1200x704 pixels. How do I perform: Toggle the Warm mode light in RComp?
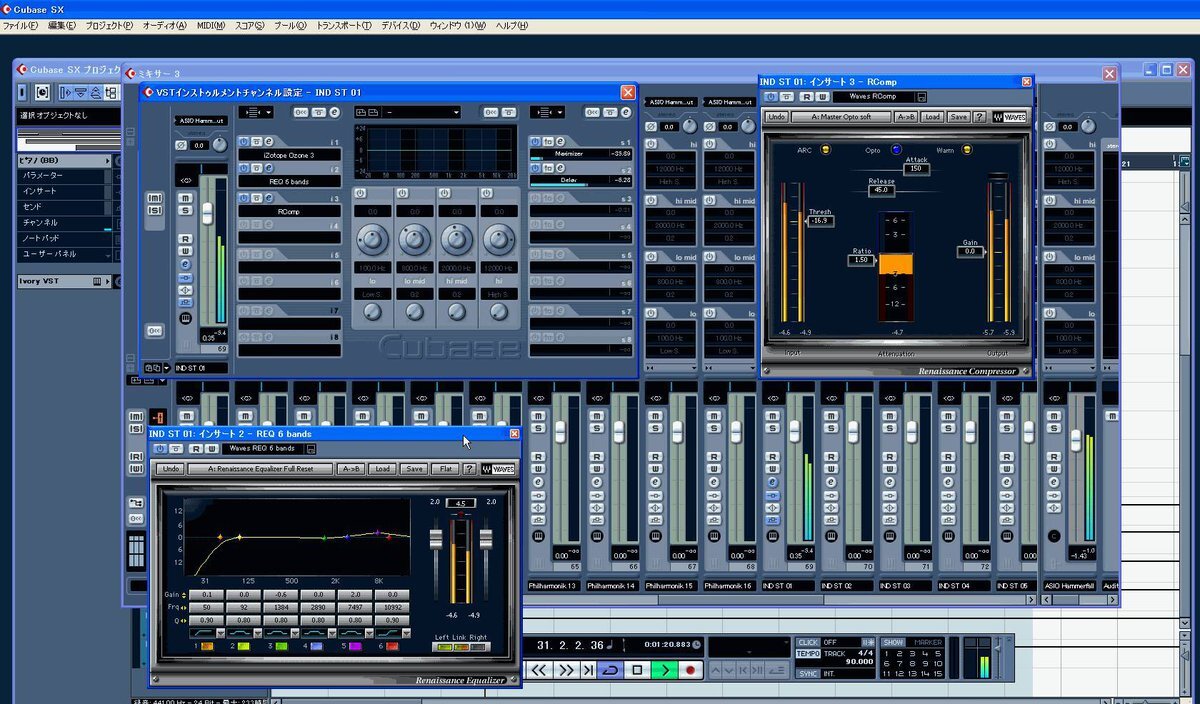966,150
